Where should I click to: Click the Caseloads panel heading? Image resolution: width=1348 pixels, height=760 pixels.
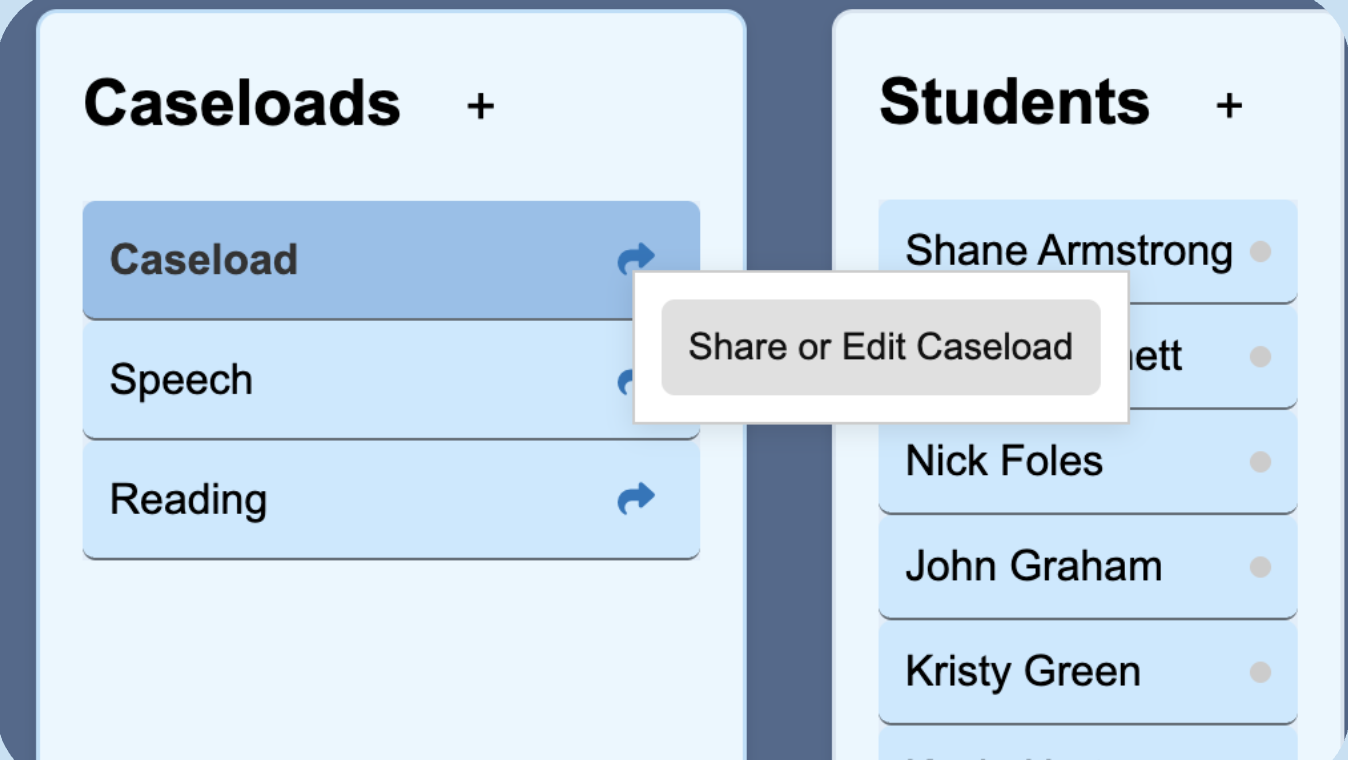click(x=242, y=103)
